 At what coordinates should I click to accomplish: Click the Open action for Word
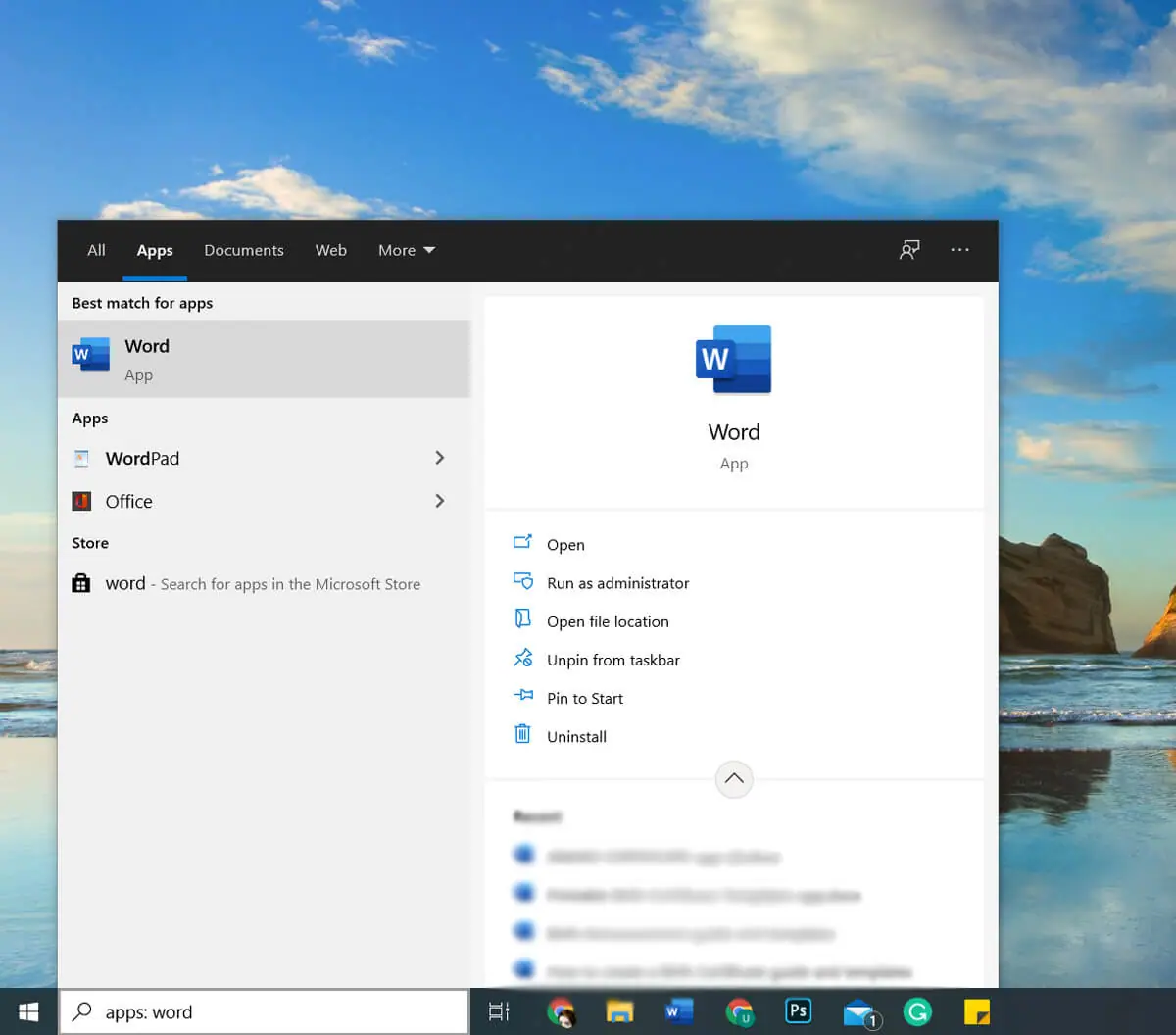tap(565, 544)
